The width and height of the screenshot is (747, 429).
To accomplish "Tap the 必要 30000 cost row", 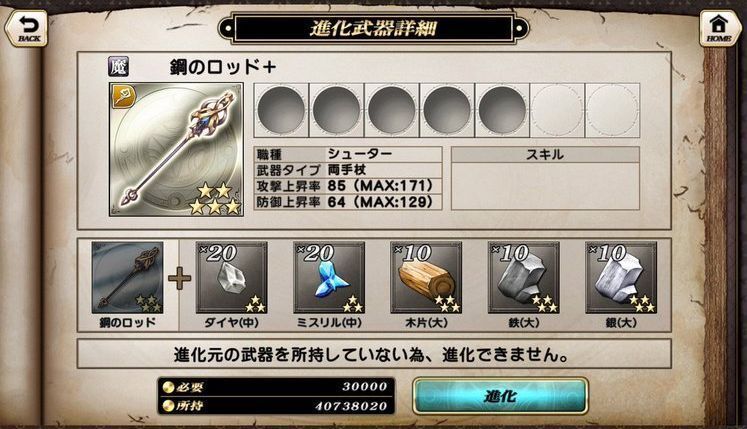I will [x=276, y=387].
